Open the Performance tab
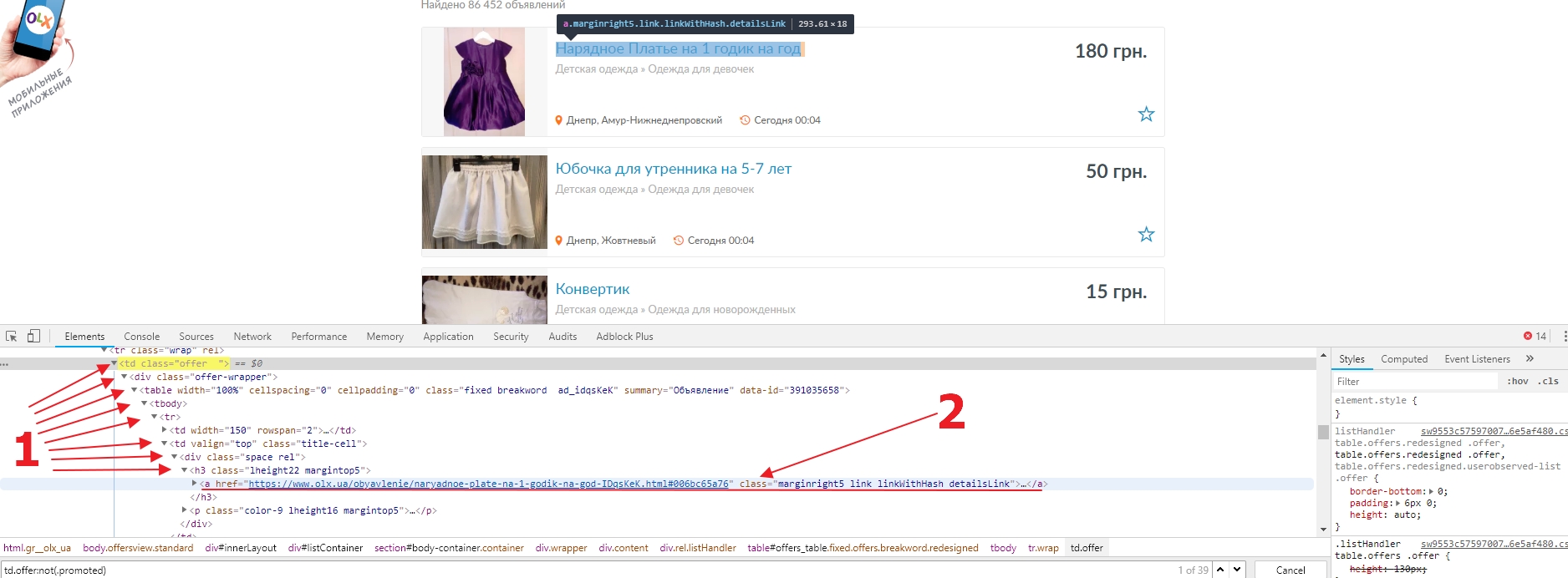Viewport: 1568px width, 578px height. coord(318,336)
